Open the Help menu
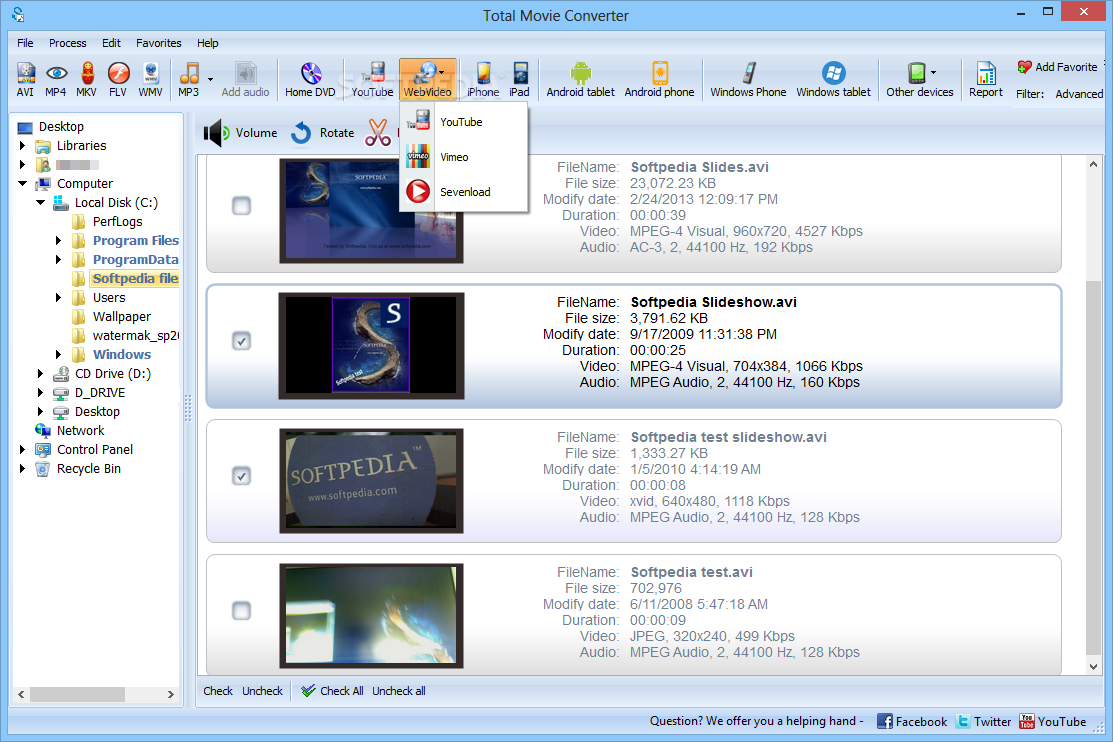The height and width of the screenshot is (742, 1113). [x=208, y=43]
